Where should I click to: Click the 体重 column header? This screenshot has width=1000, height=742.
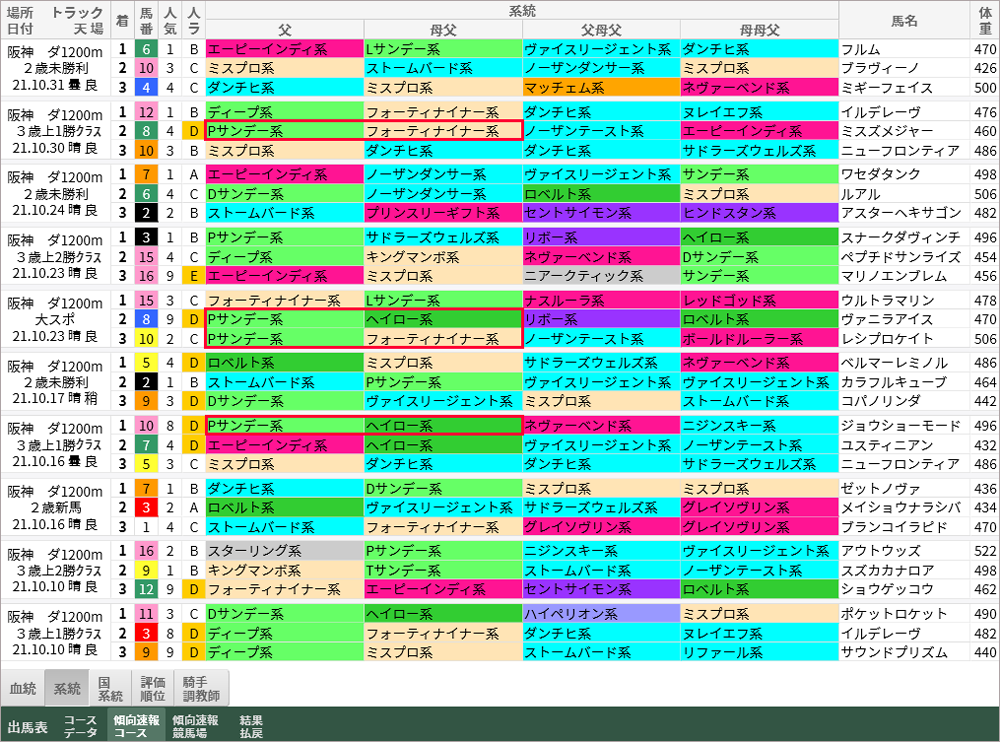(985, 20)
